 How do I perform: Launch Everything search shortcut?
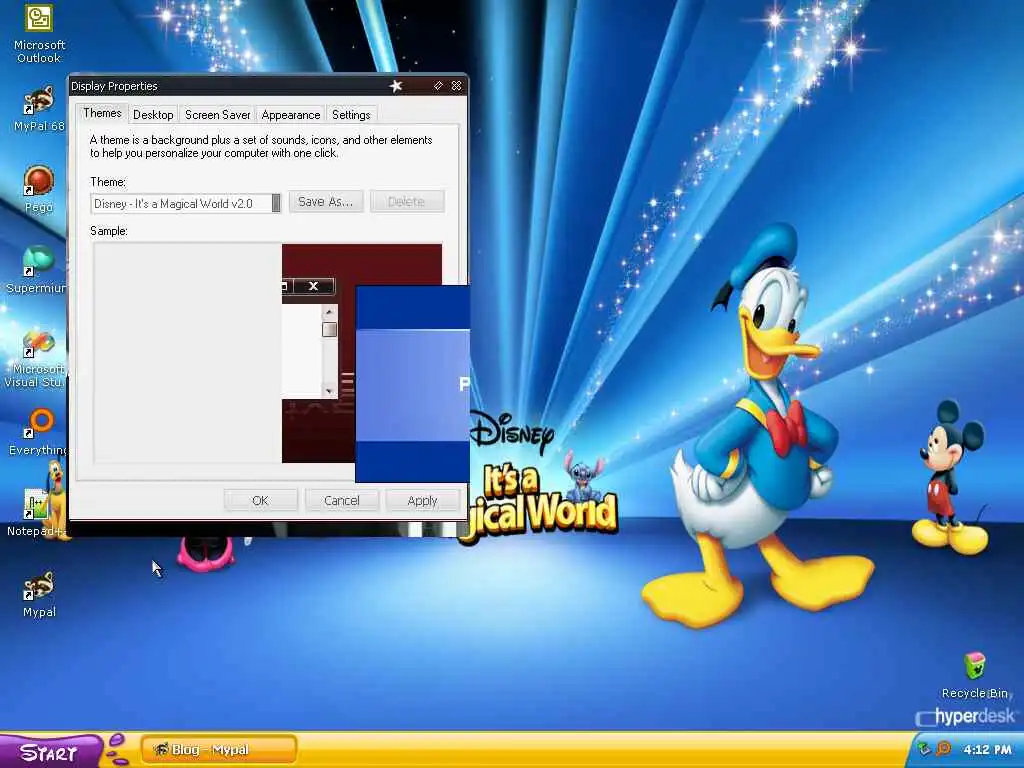tap(39, 432)
